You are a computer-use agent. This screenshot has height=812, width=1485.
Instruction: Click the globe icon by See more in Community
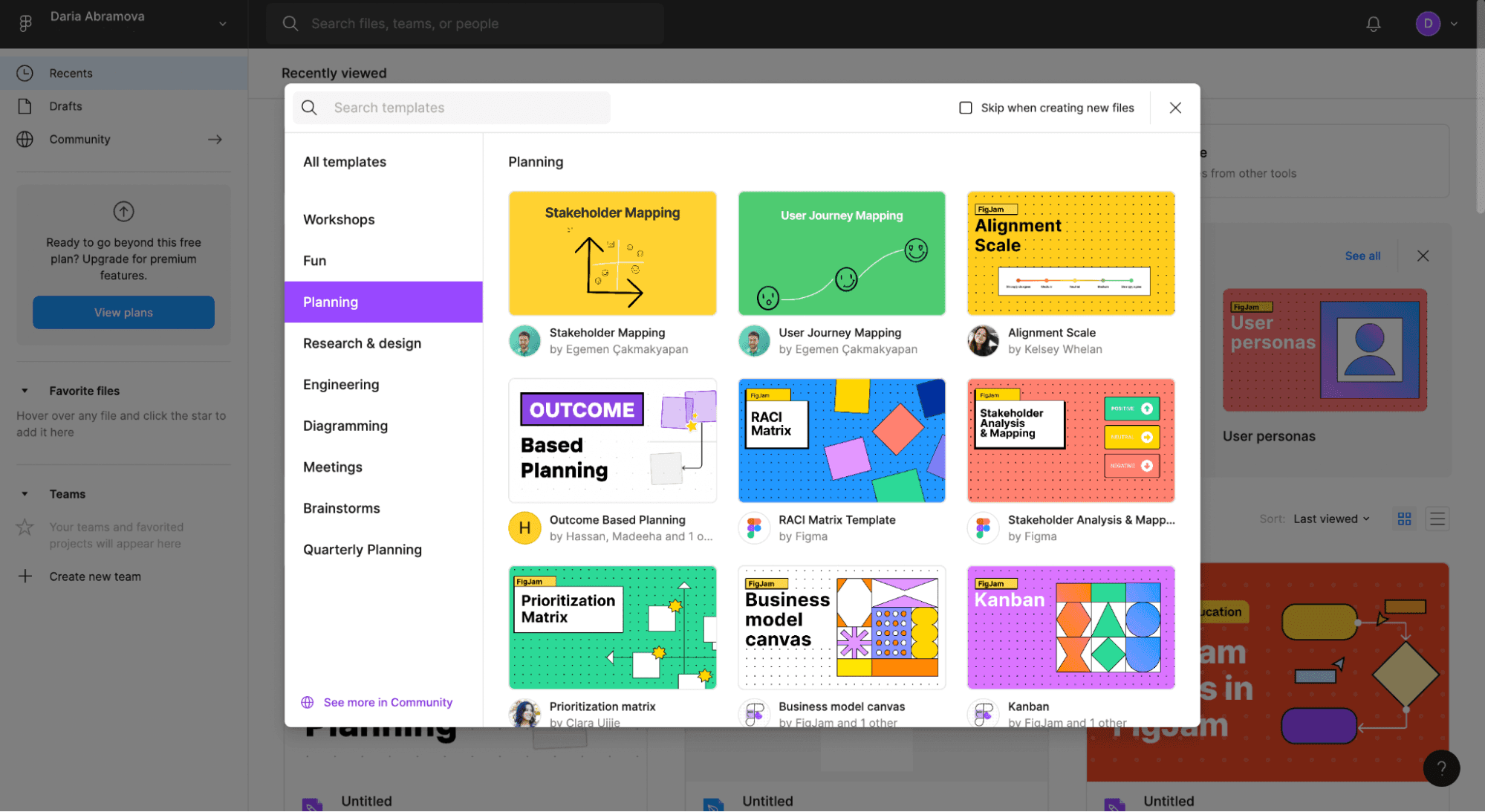click(308, 702)
